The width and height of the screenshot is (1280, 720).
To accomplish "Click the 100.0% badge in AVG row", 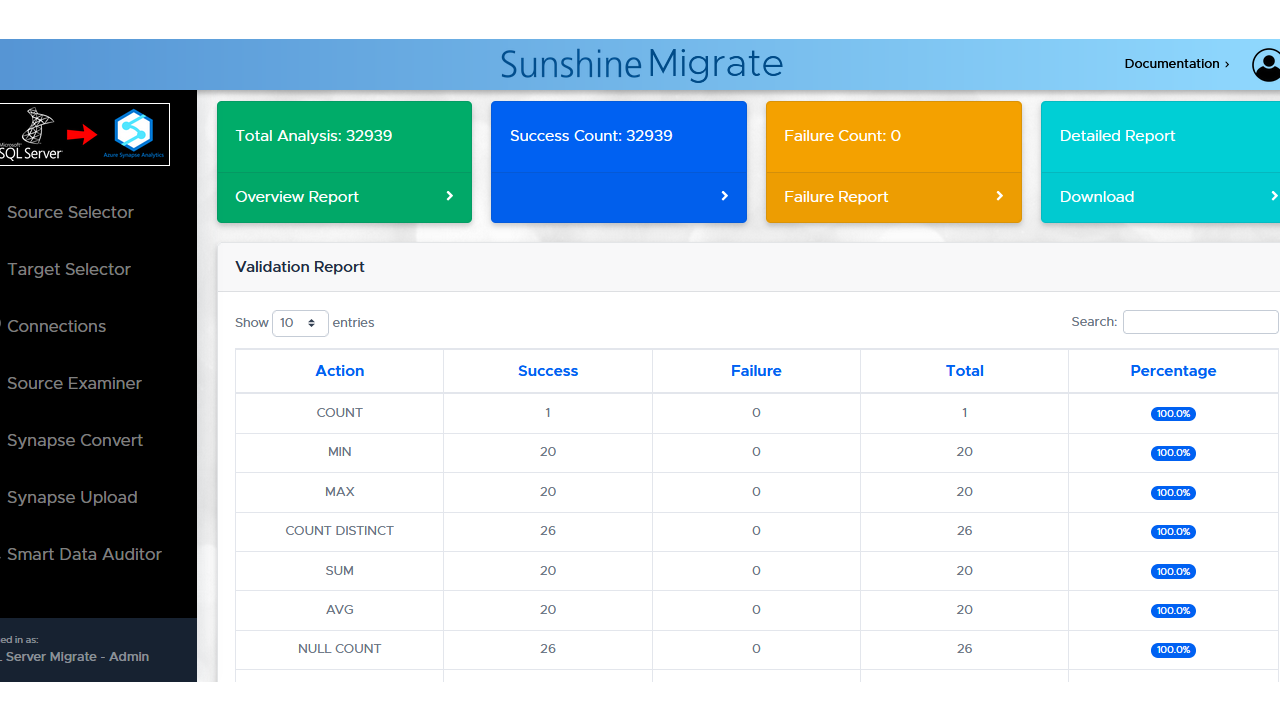I will coord(1173,611).
